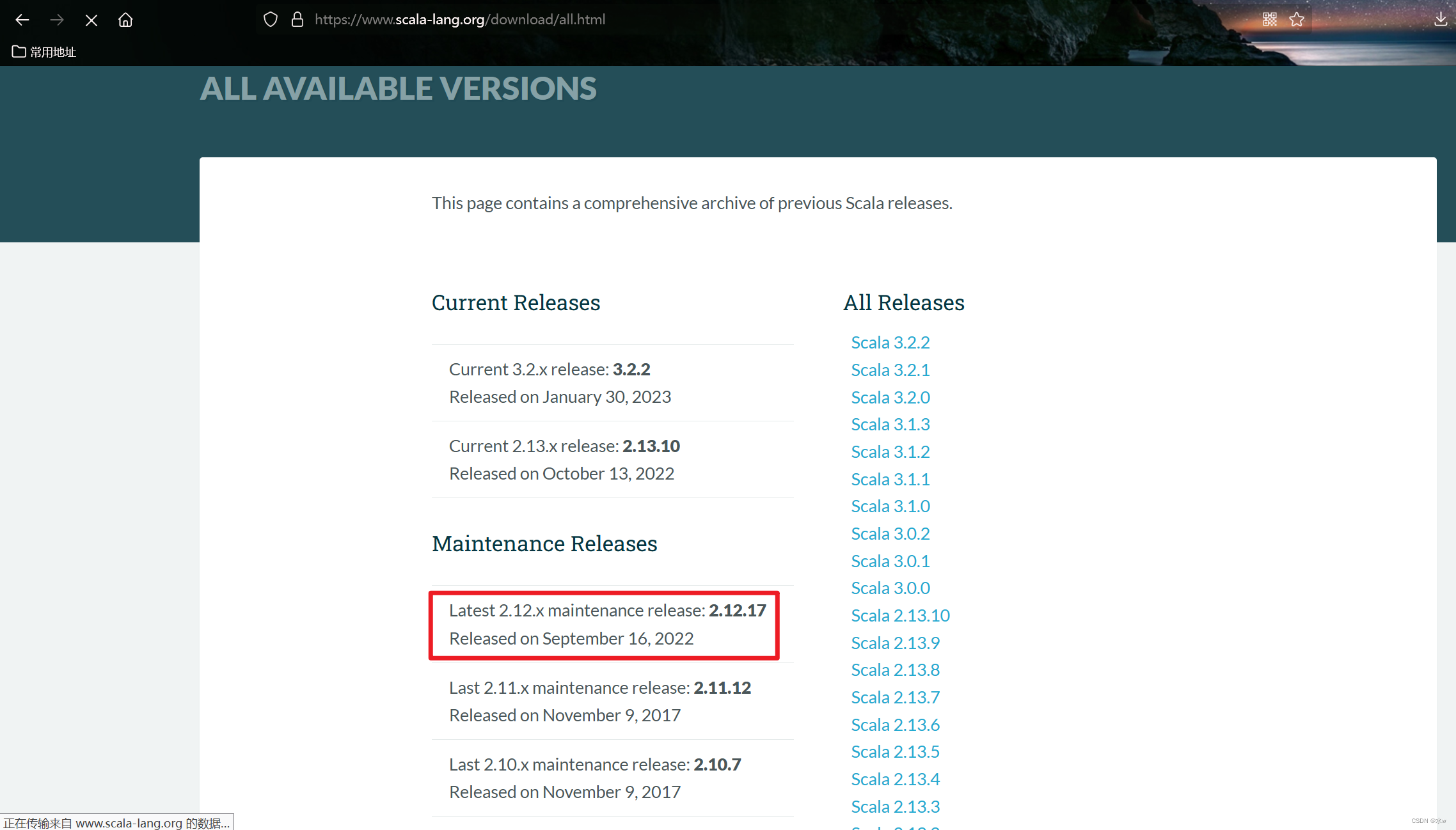The image size is (1456, 830).
Task: Stop loading the page
Action: [91, 20]
